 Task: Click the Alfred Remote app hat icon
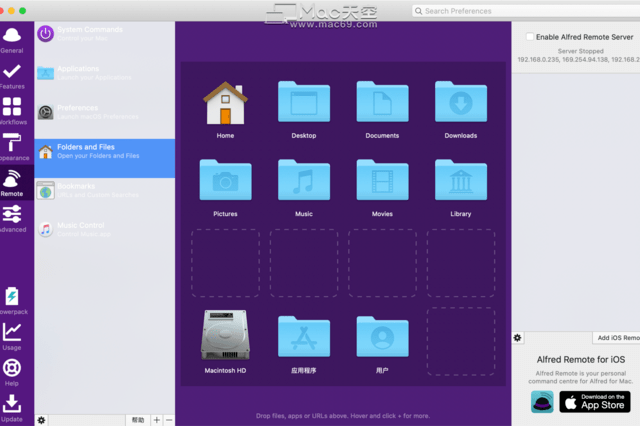pos(542,402)
